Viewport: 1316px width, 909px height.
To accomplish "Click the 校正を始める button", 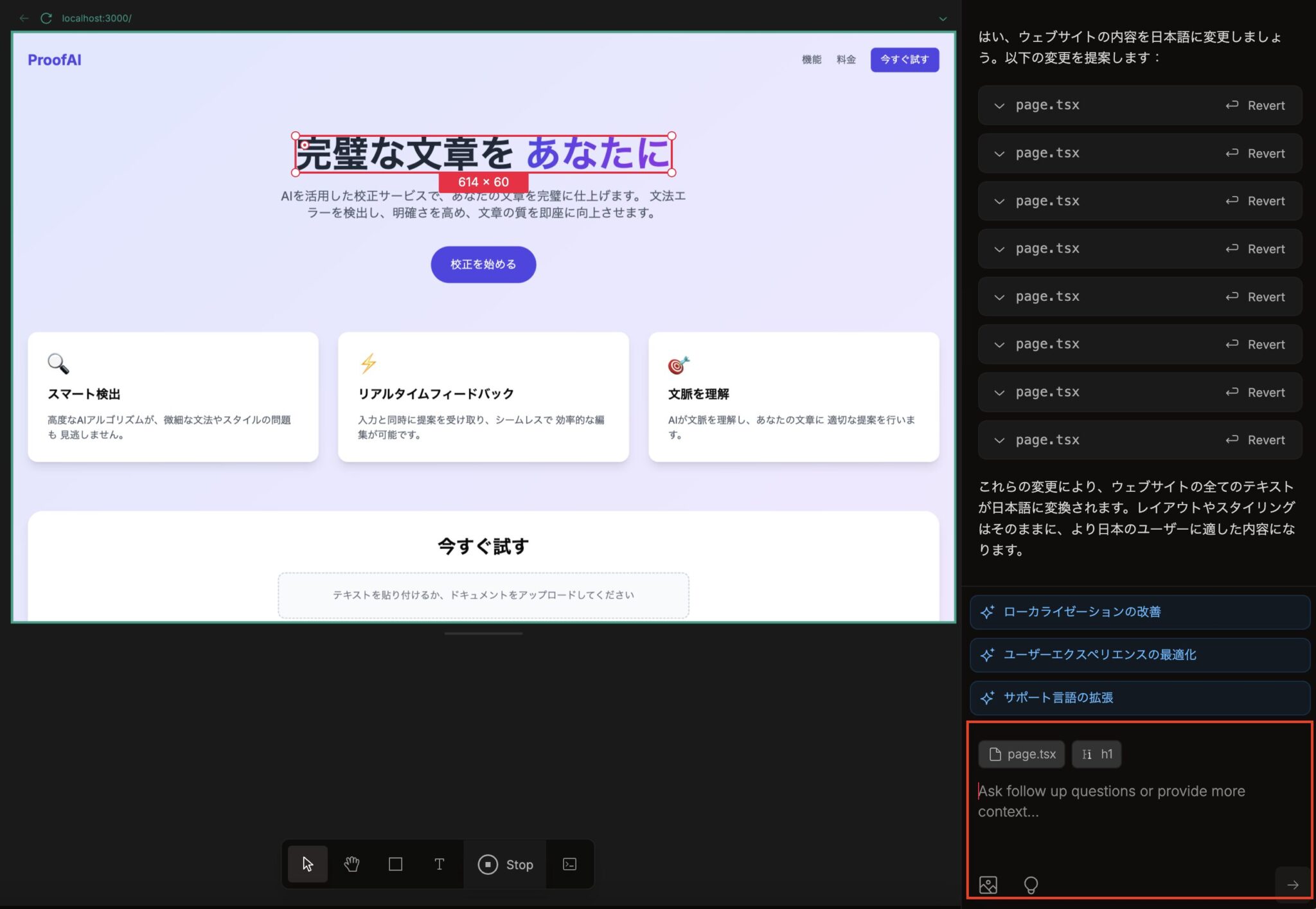I will [x=483, y=264].
